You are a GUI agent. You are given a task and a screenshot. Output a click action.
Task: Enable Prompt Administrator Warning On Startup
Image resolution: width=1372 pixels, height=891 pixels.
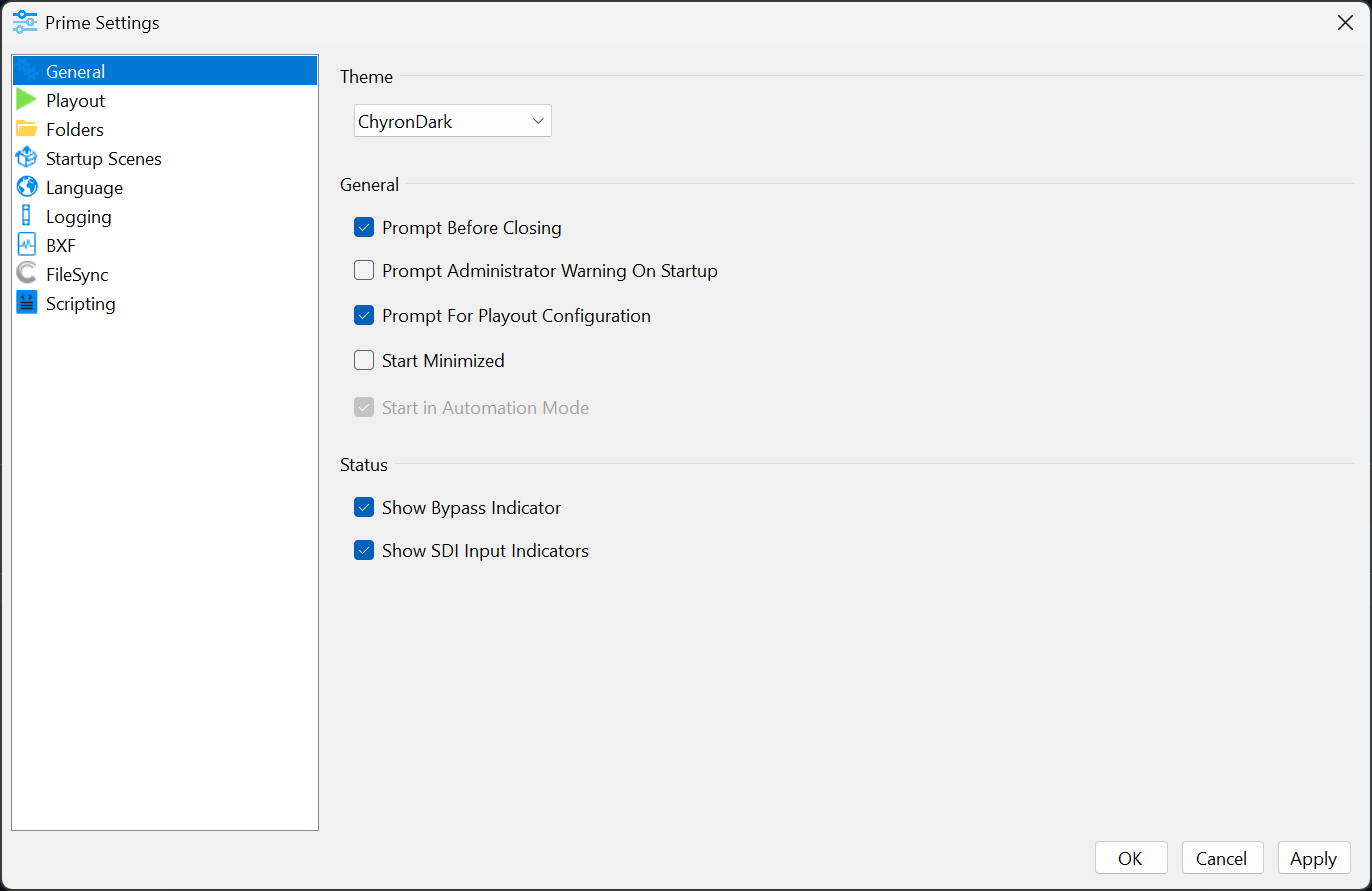pos(364,271)
